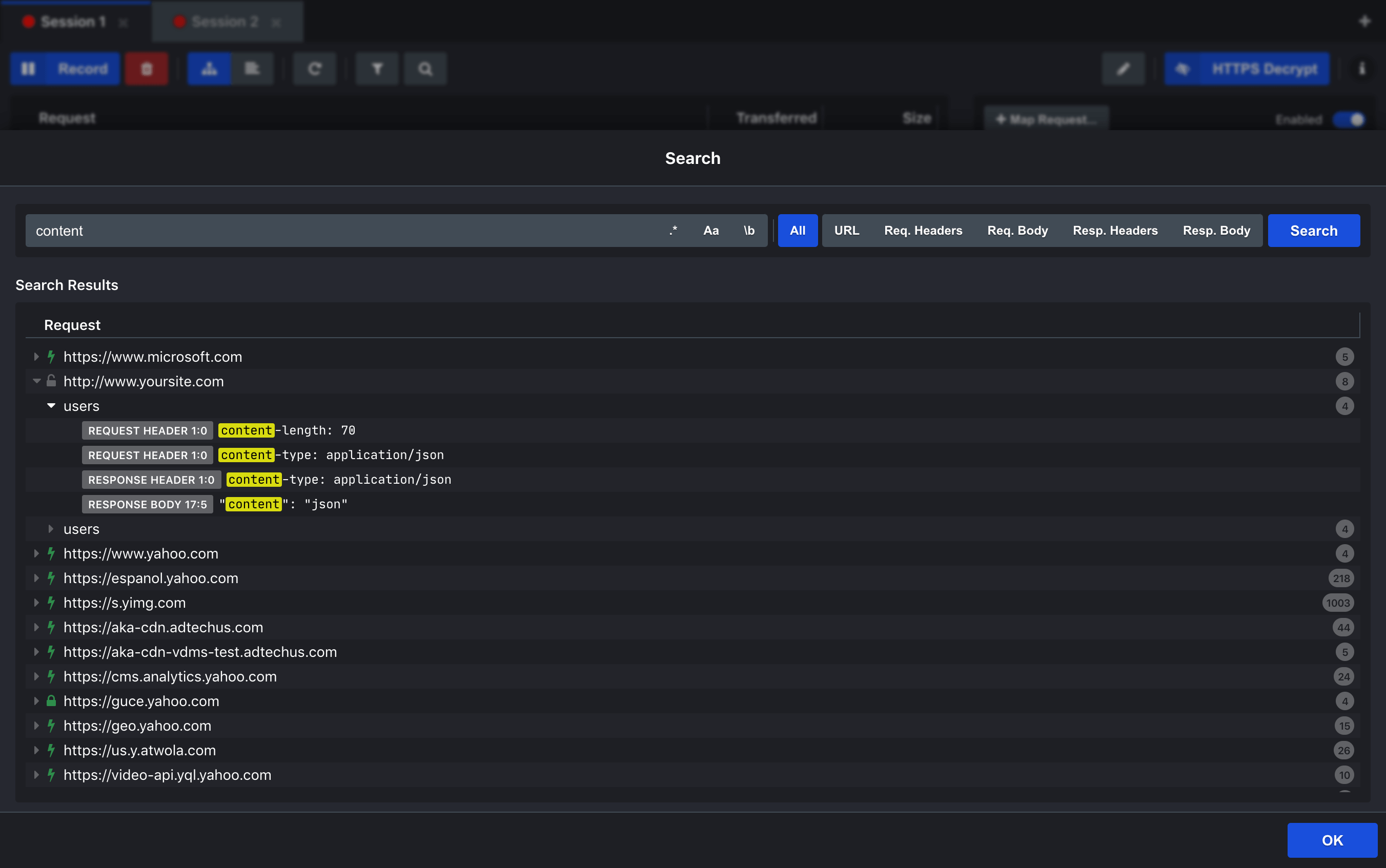Click the pencil edit icon
Screen dimensions: 1386x868
1123,69
